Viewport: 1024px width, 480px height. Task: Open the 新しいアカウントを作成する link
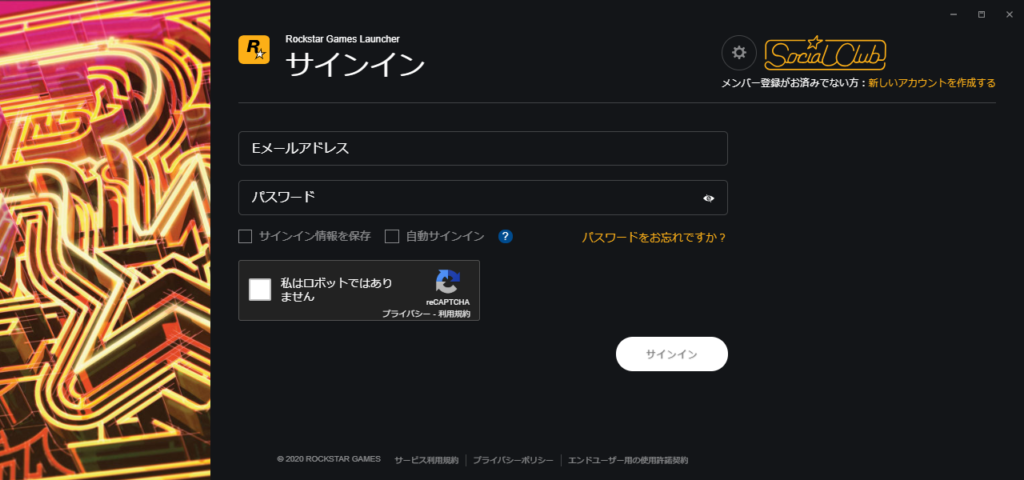click(x=931, y=83)
